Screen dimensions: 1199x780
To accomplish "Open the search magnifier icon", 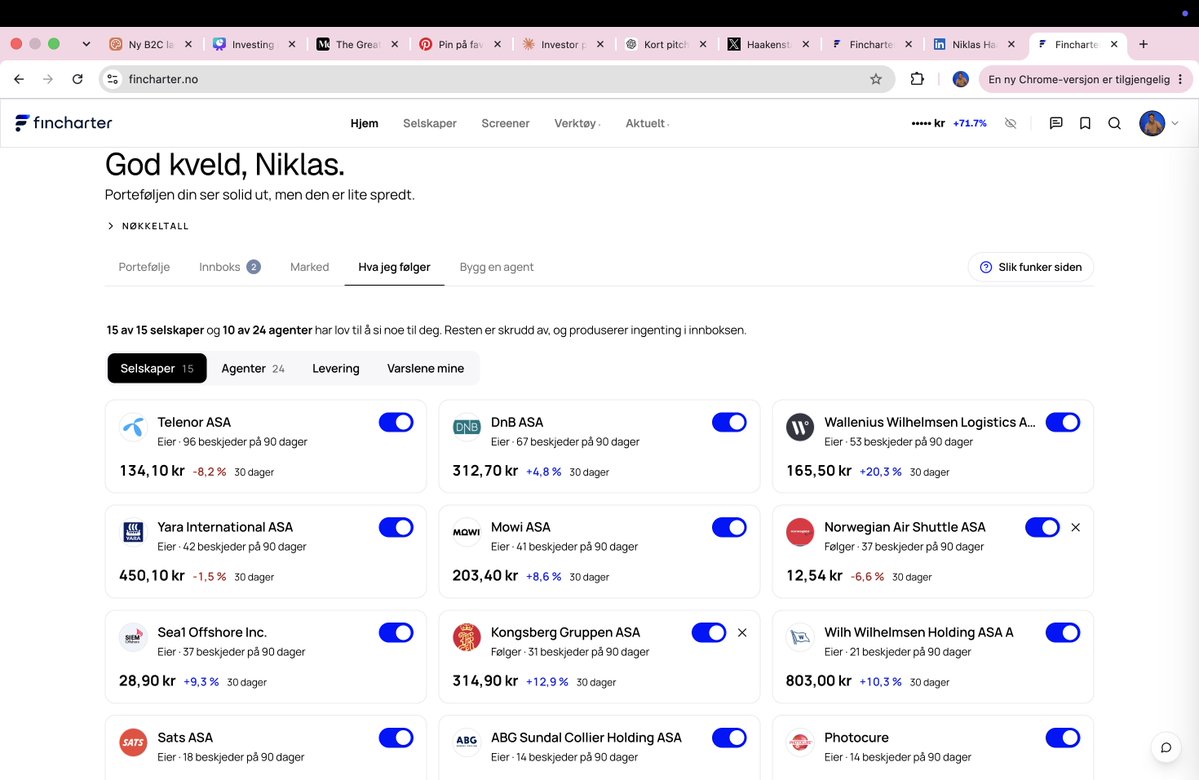I will click(1114, 123).
